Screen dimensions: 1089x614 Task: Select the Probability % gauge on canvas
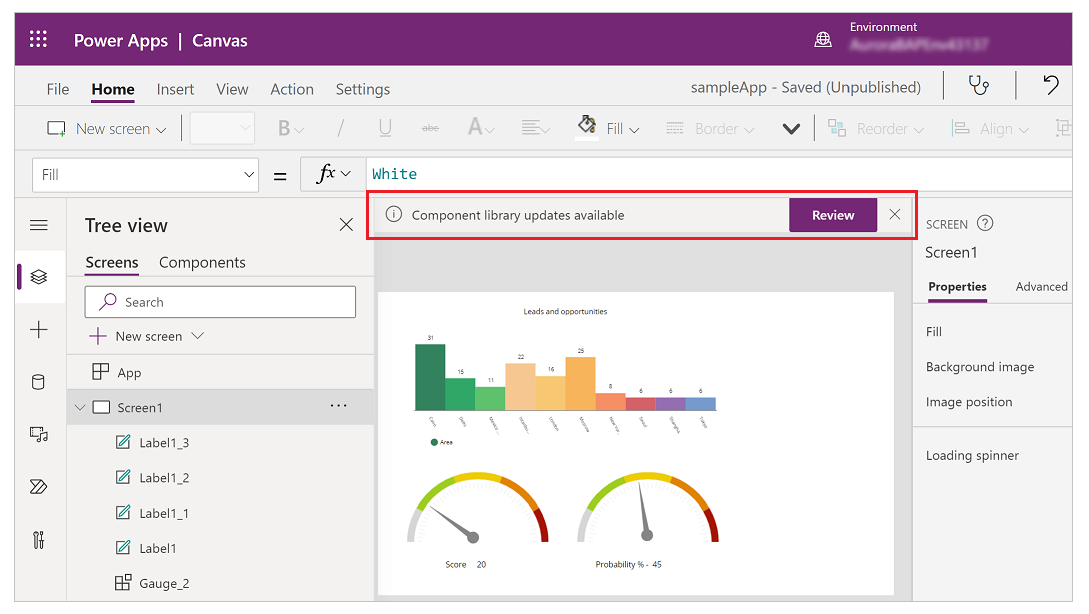(x=648, y=508)
